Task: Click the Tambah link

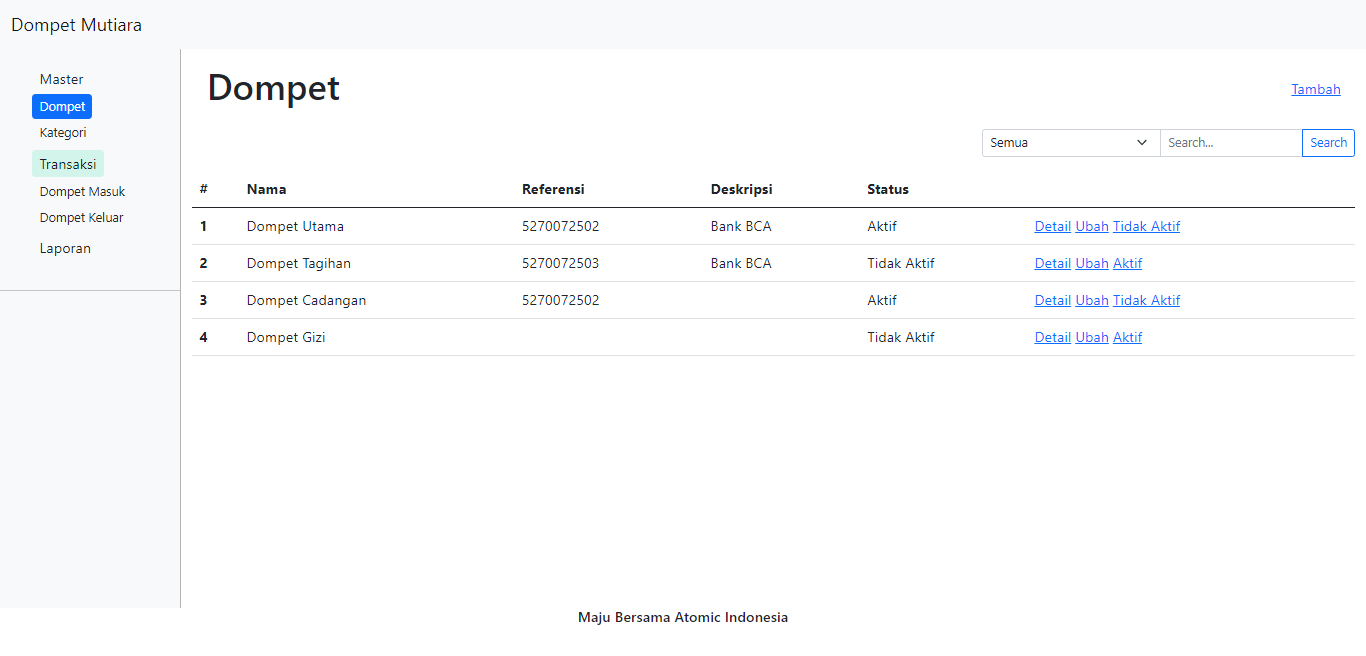Action: pos(1315,90)
